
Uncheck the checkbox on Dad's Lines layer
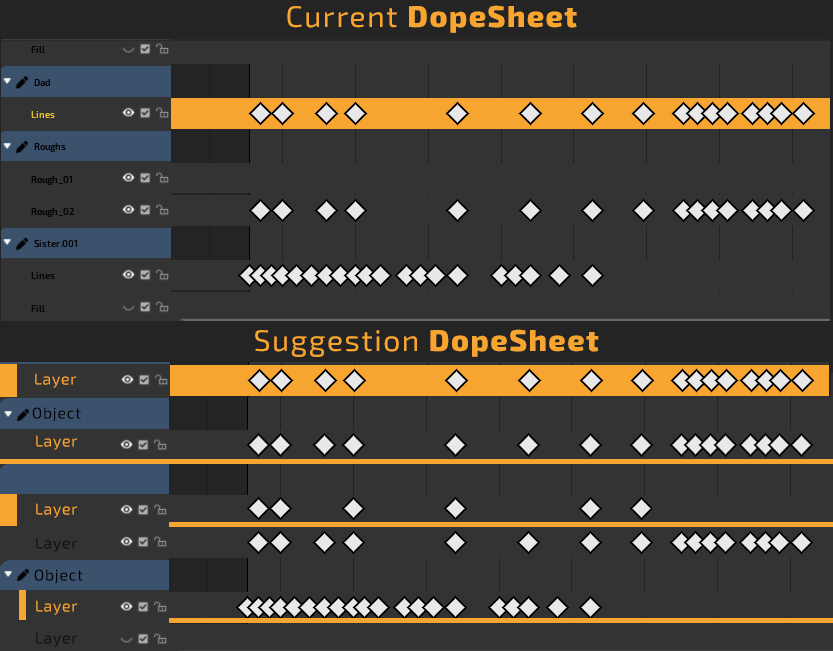[145, 113]
